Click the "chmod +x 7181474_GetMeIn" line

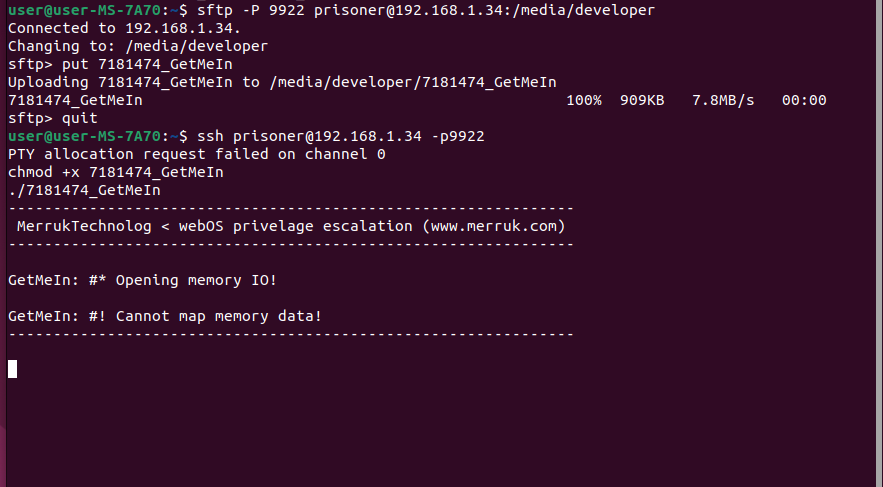115,172
